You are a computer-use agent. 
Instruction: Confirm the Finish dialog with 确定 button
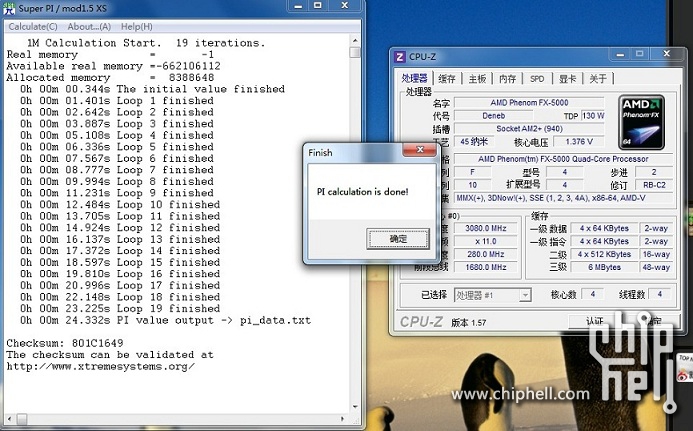coord(398,239)
